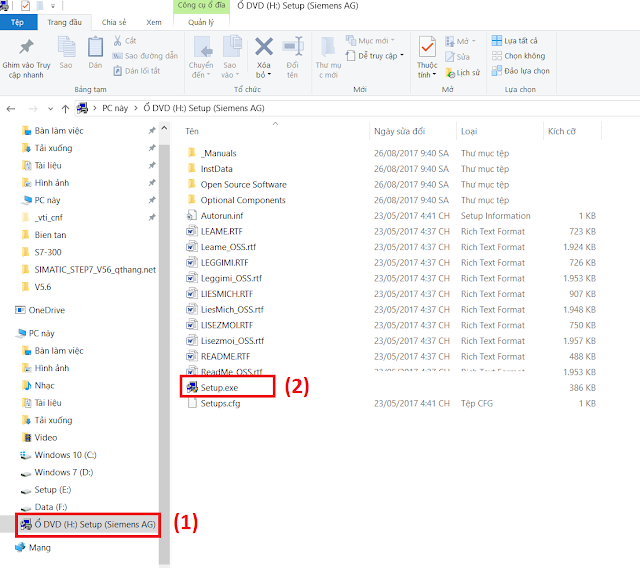Click the Ghim vào Truy cập nhanh pin icon
Viewport: 640px width, 568px height.
pyautogui.click(x=26, y=47)
